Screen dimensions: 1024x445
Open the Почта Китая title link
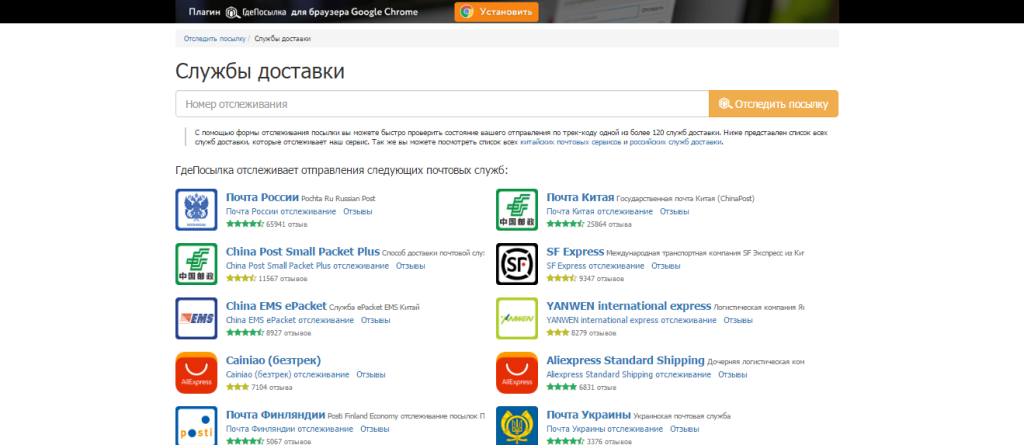[580, 197]
